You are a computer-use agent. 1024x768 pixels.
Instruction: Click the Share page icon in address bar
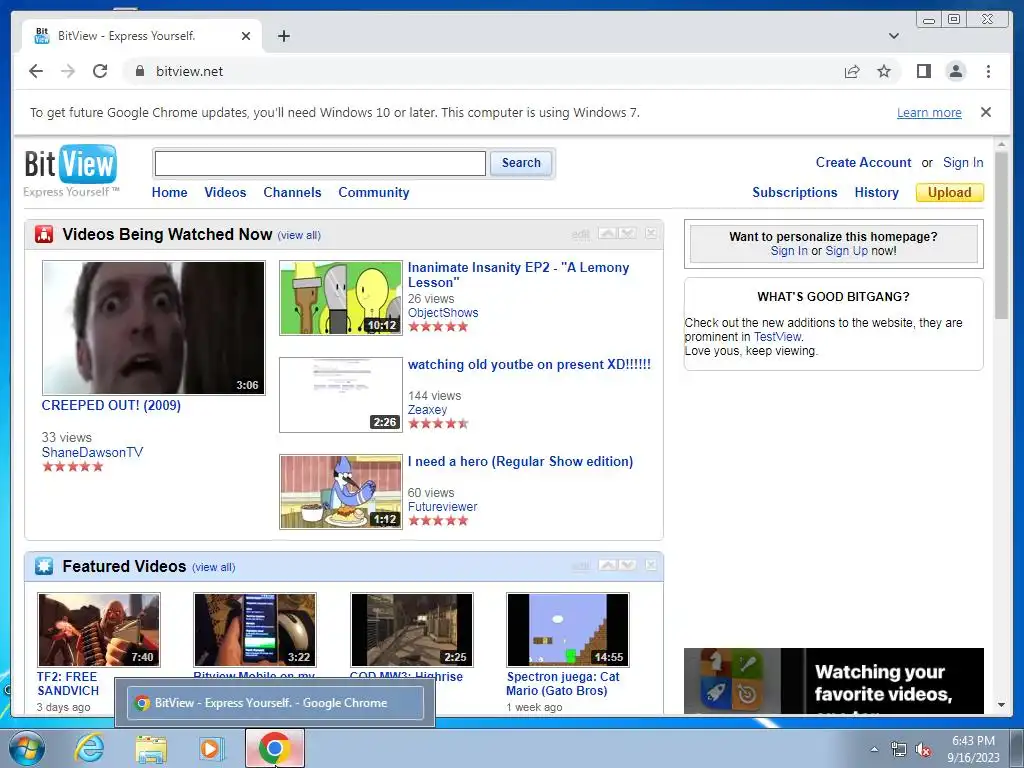852,71
